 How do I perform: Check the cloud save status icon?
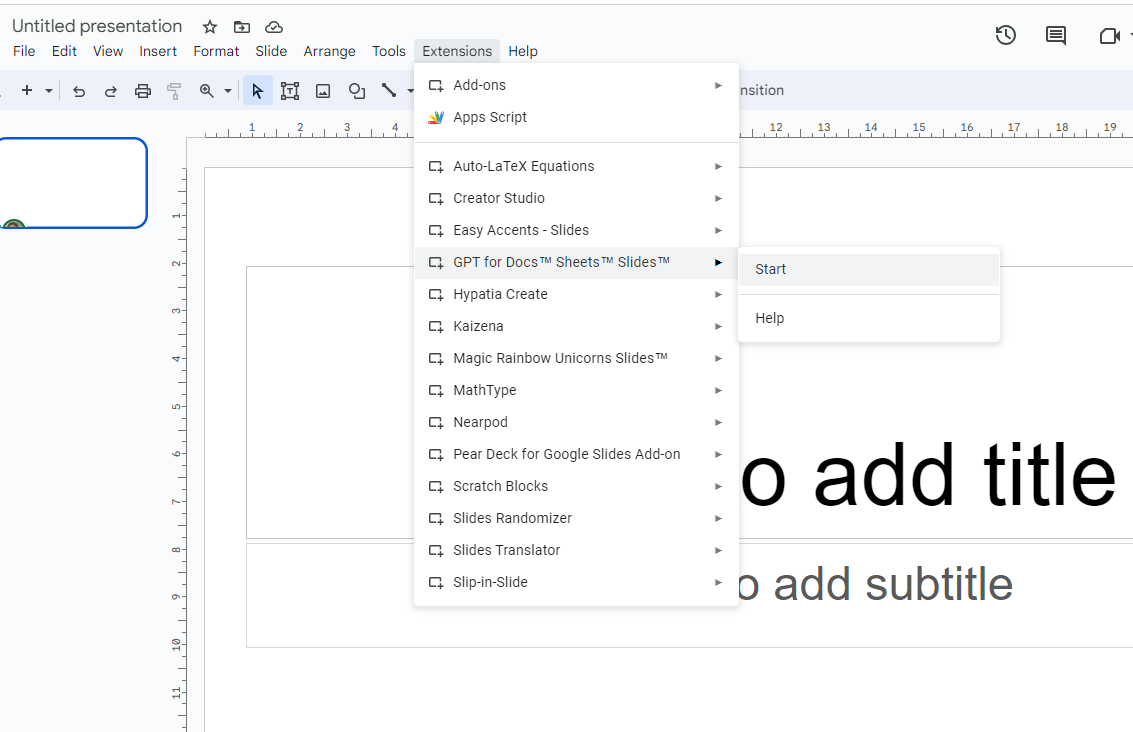[x=274, y=27]
